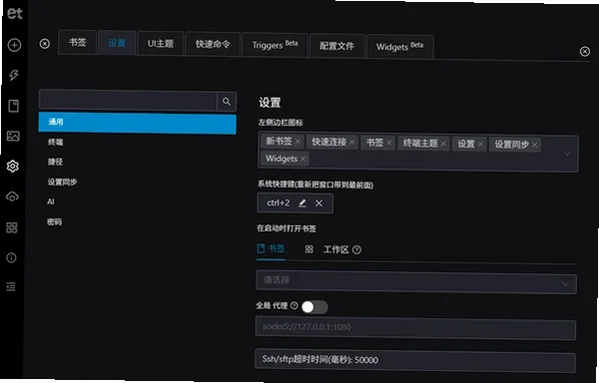Switch to the 快速命令 tab
The height and width of the screenshot is (383, 599).
click(x=213, y=44)
